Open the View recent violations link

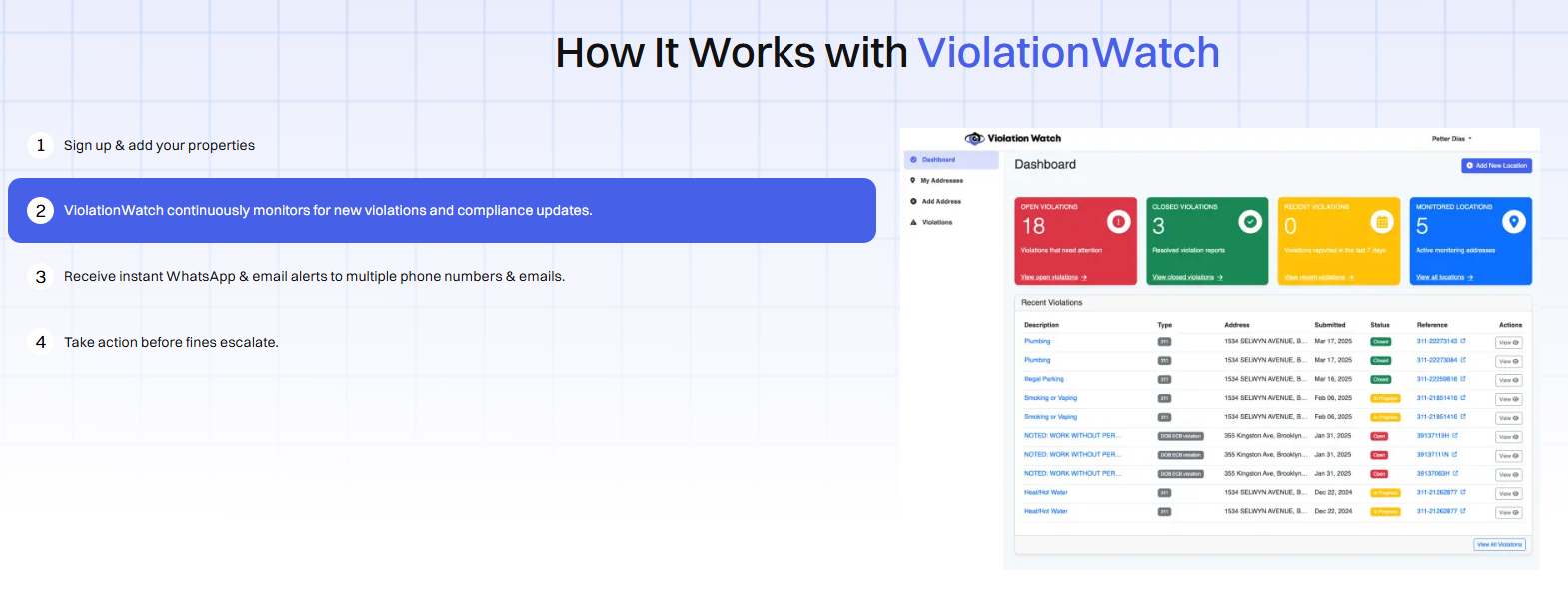(x=1319, y=277)
